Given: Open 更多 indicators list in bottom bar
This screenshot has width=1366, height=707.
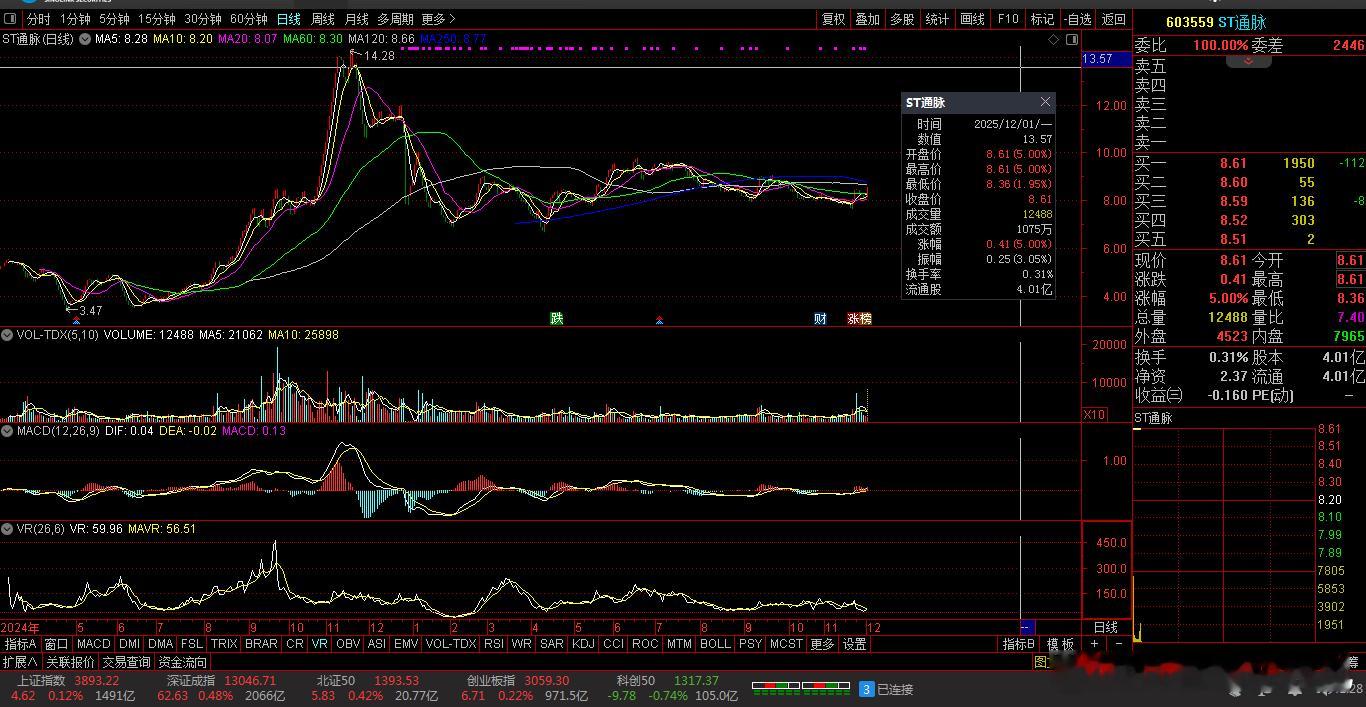Looking at the screenshot, I should 822,644.
